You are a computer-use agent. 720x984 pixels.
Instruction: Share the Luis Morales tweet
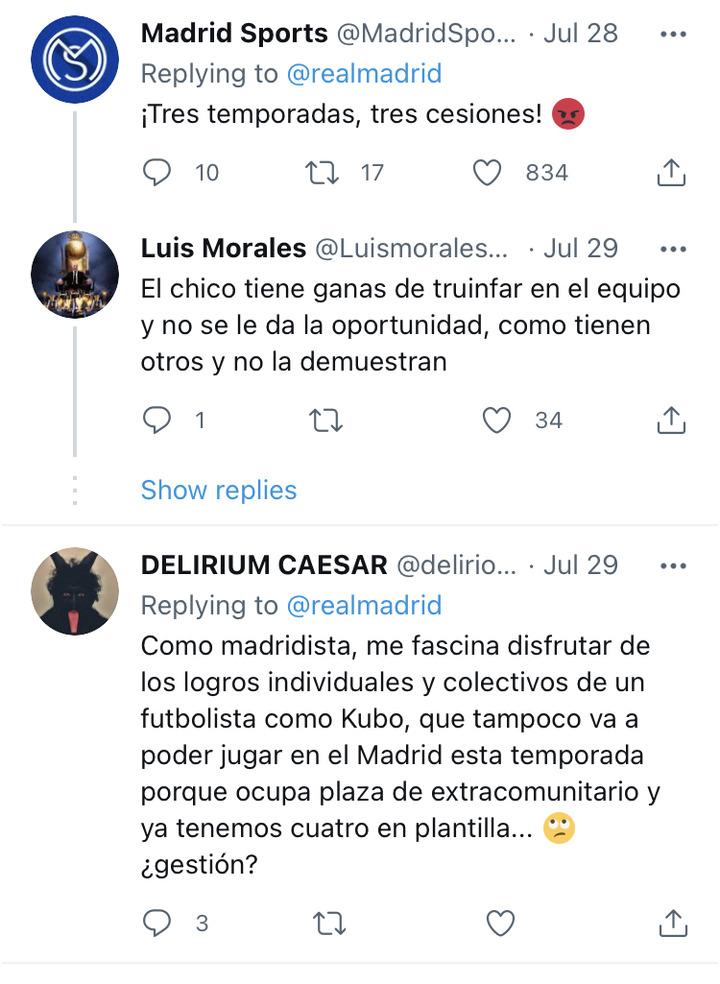click(671, 420)
